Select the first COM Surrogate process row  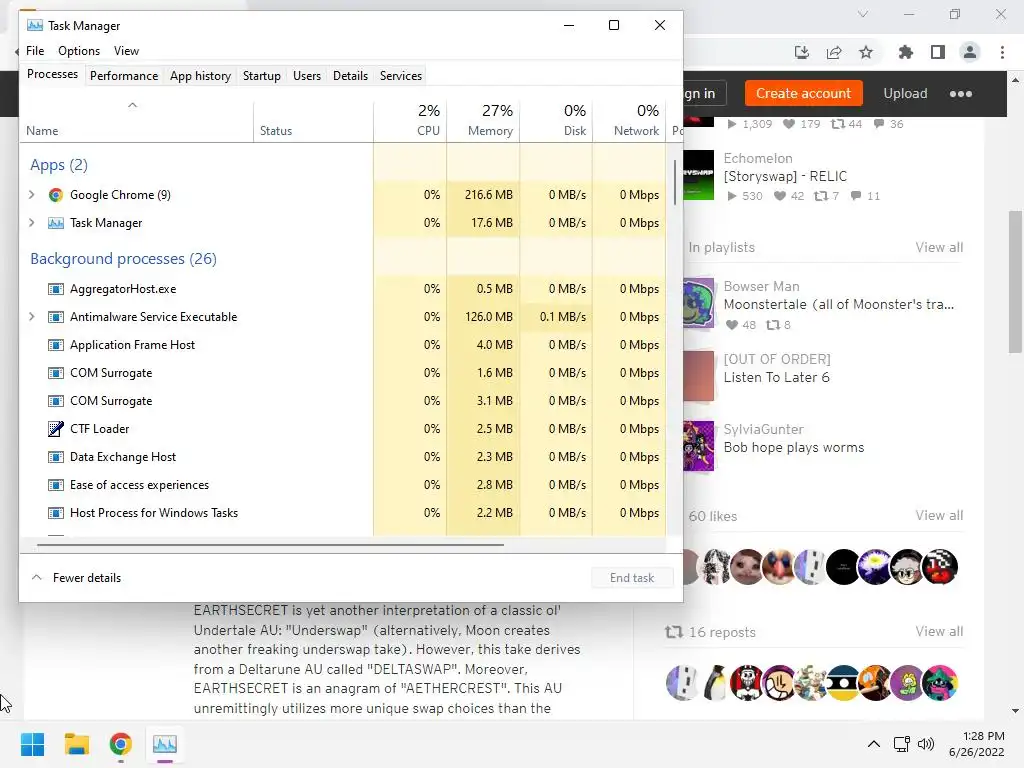pos(343,373)
